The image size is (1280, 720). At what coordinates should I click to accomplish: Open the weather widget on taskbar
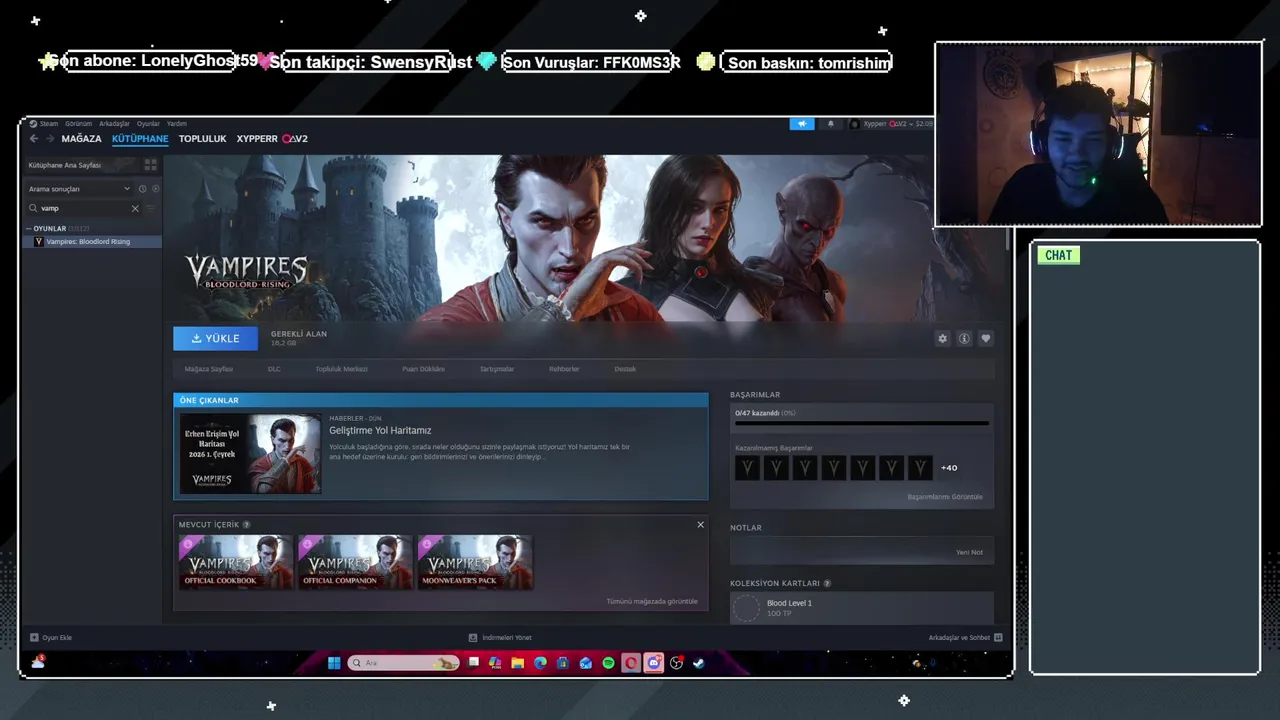pos(38,662)
